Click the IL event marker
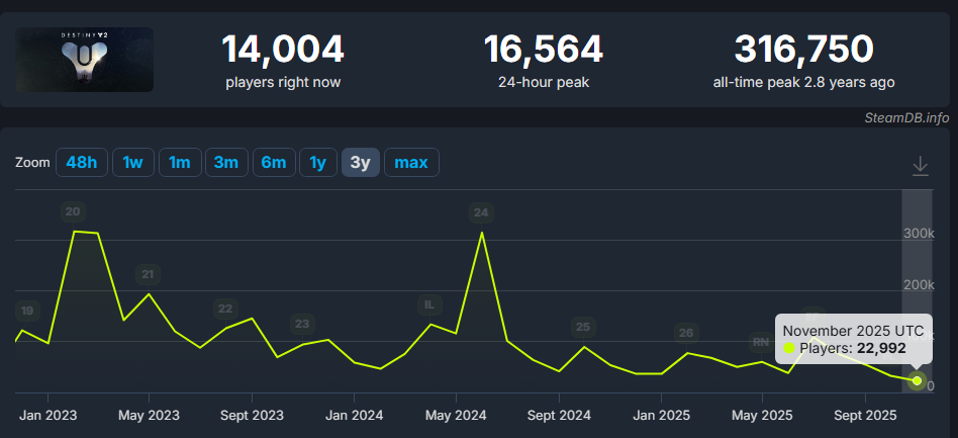This screenshot has width=958, height=438. tap(430, 304)
